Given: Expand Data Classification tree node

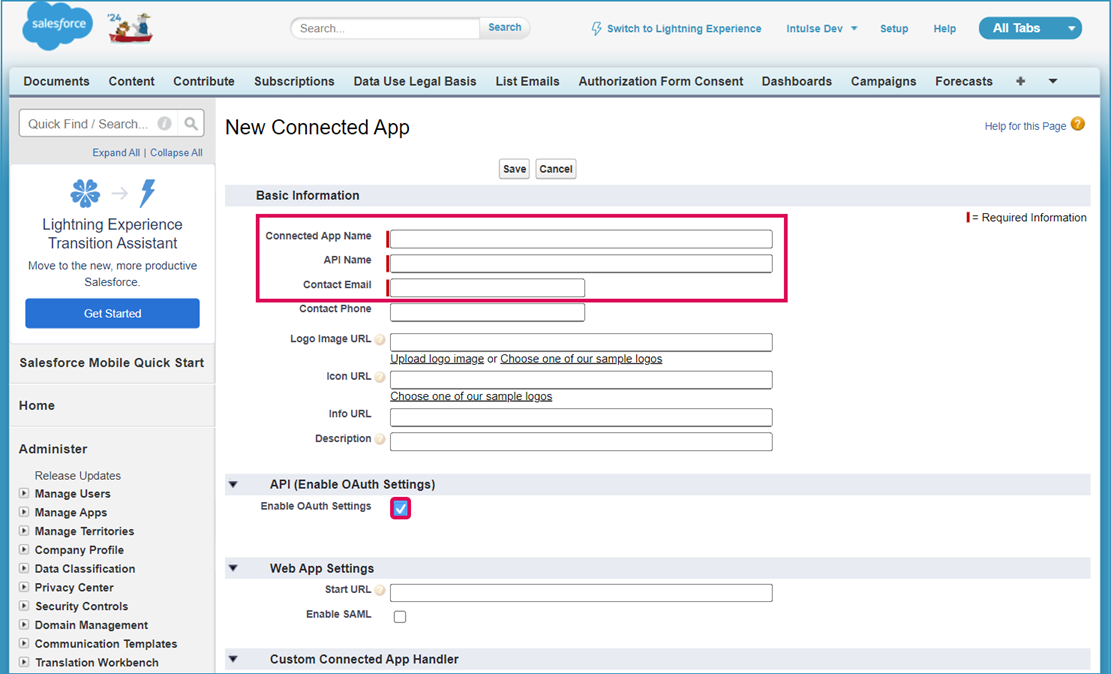Looking at the screenshot, I should click(x=24, y=568).
